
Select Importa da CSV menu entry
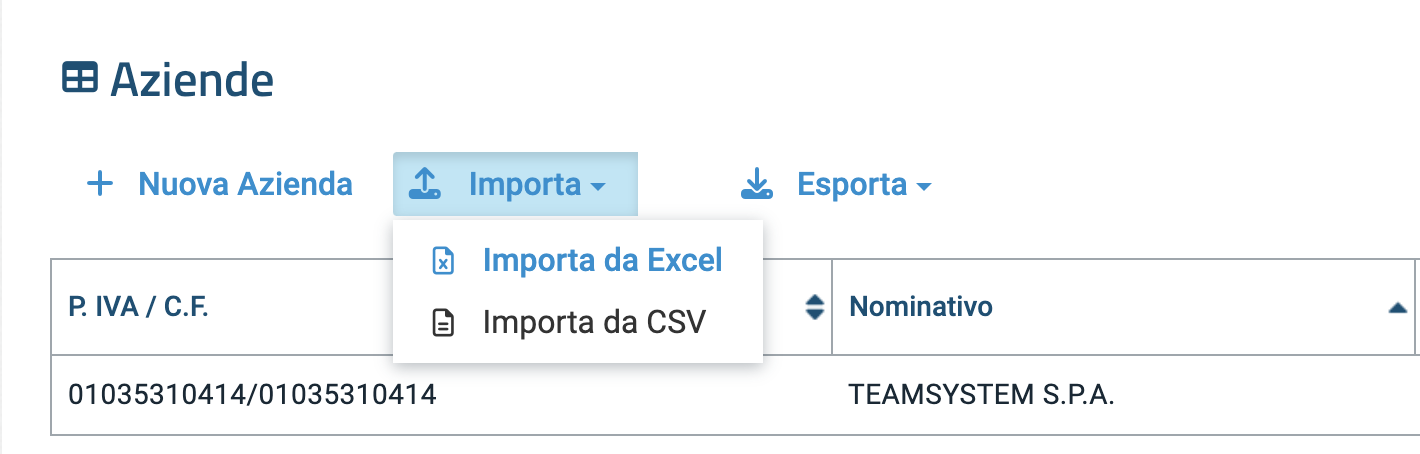pos(594,322)
